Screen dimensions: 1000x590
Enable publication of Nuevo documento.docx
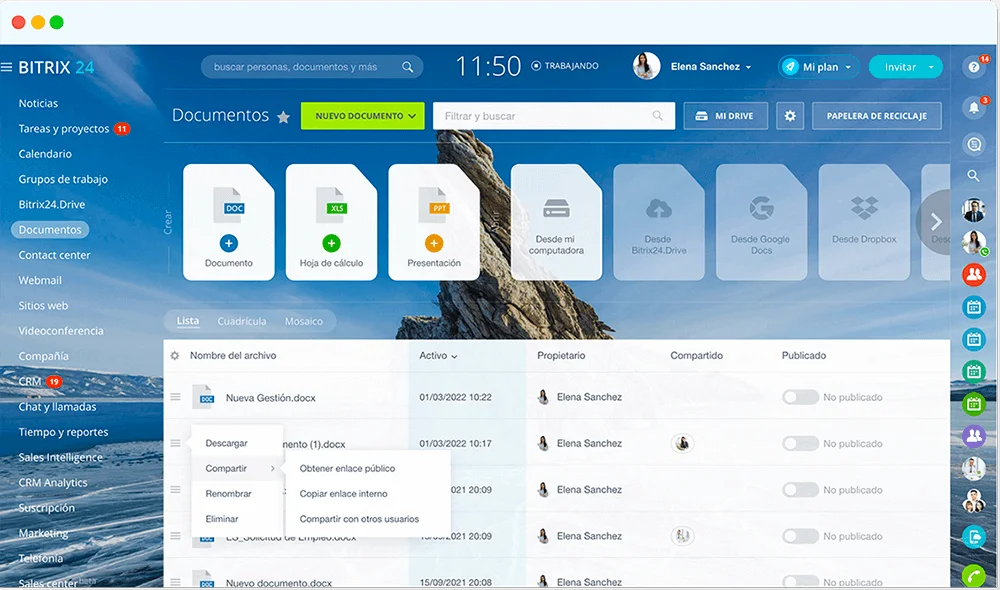799,581
